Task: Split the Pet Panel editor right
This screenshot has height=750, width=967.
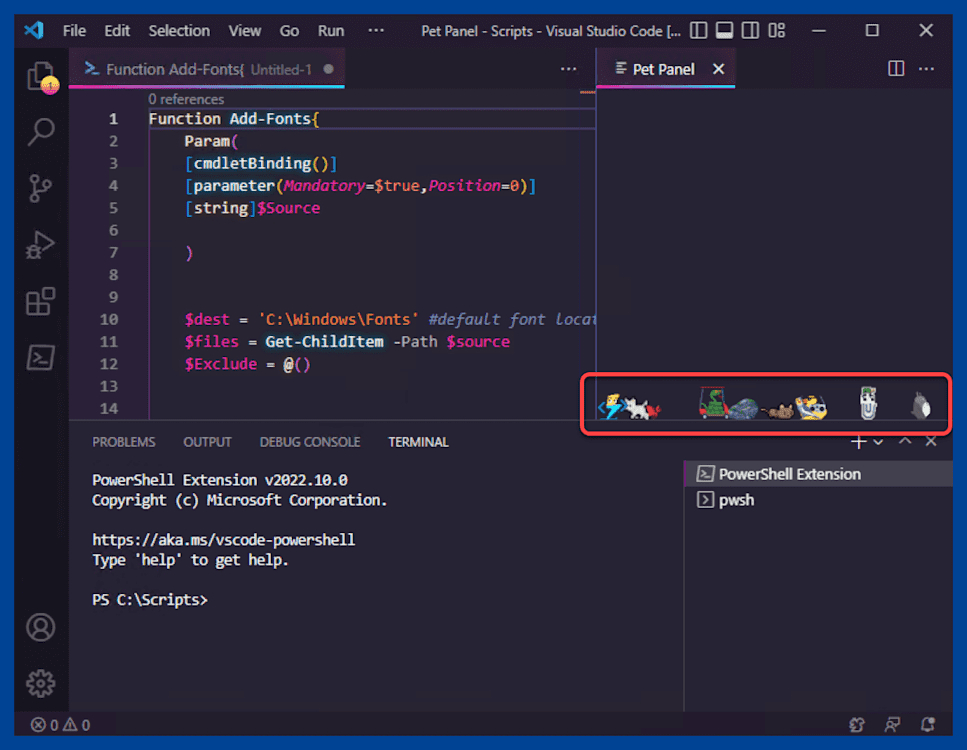Action: pyautogui.click(x=896, y=68)
